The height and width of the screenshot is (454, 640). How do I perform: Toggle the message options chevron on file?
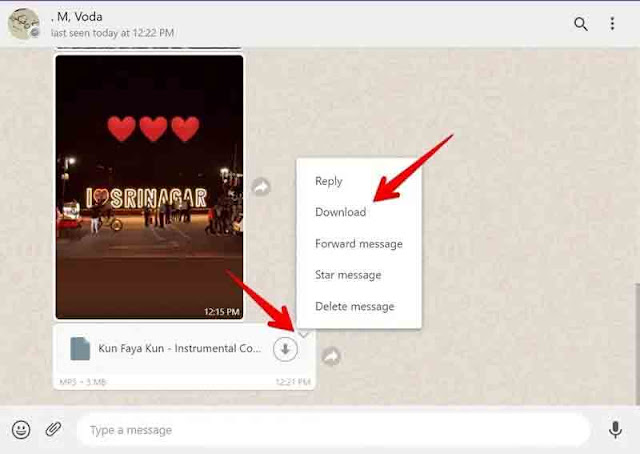point(303,334)
